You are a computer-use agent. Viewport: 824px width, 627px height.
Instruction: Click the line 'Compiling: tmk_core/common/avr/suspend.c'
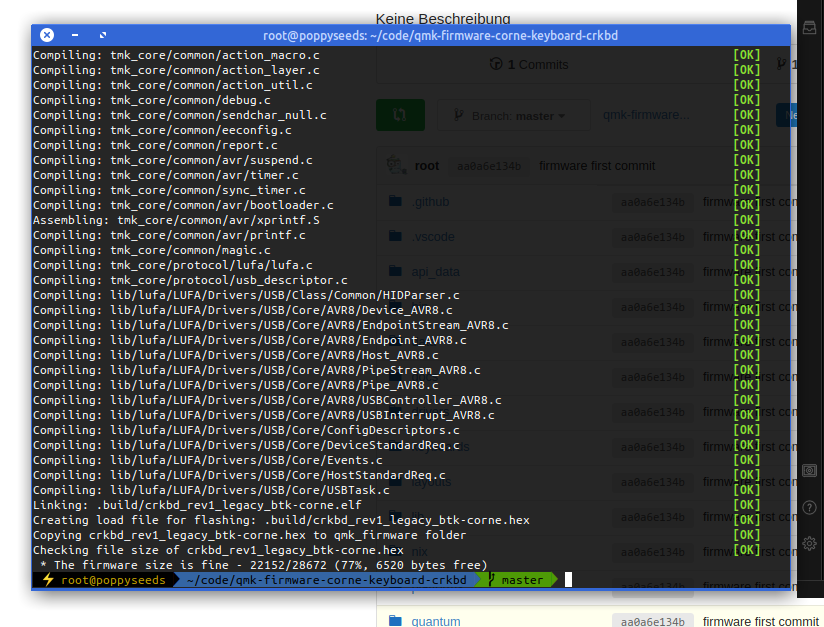tap(172, 160)
